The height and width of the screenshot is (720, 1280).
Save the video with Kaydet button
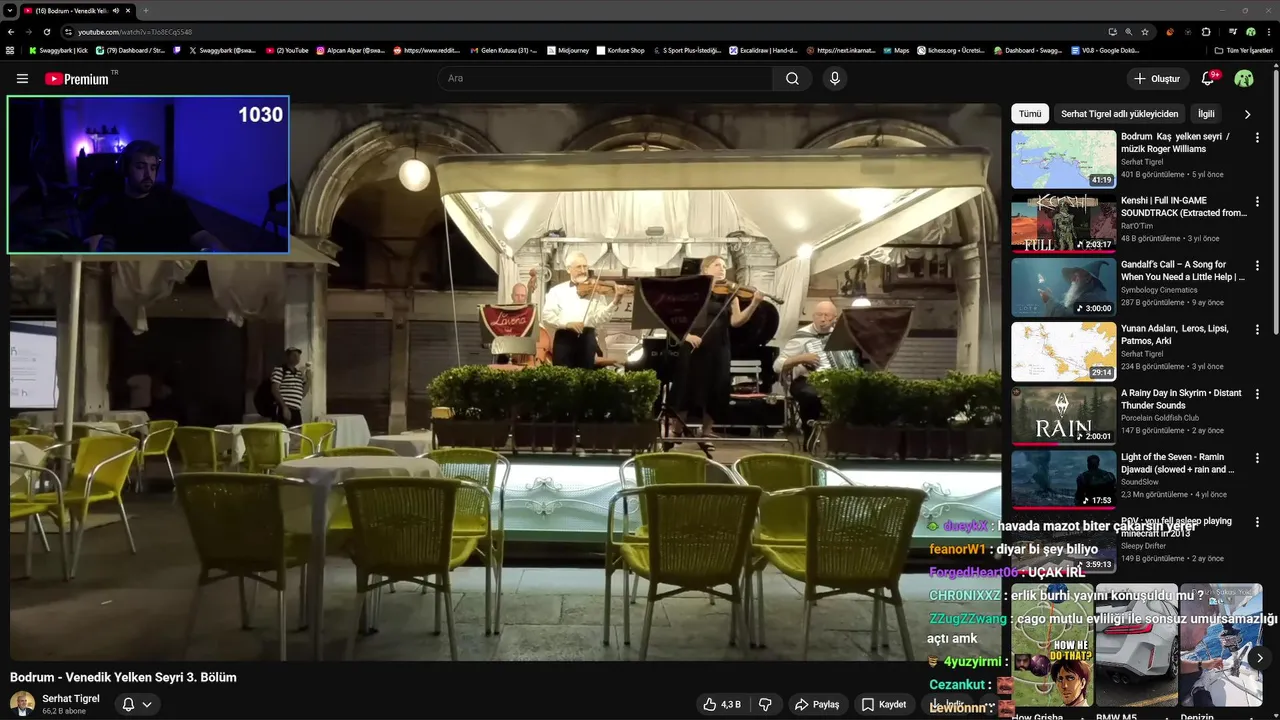(x=884, y=704)
